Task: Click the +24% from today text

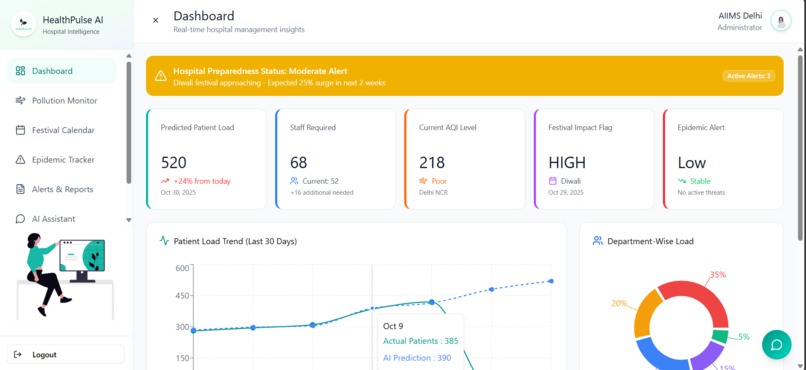Action: click(x=202, y=181)
